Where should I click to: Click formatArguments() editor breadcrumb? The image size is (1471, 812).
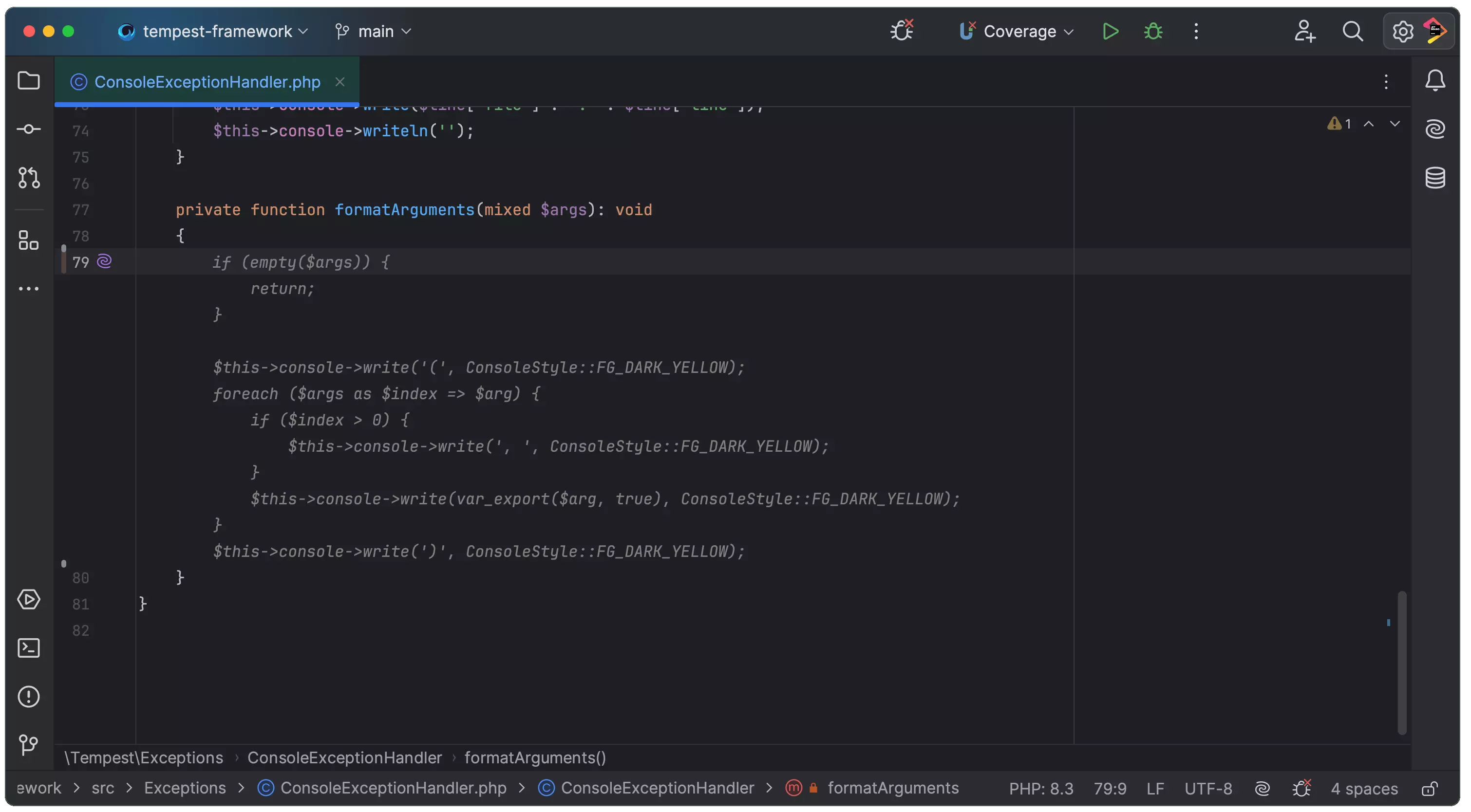534,757
